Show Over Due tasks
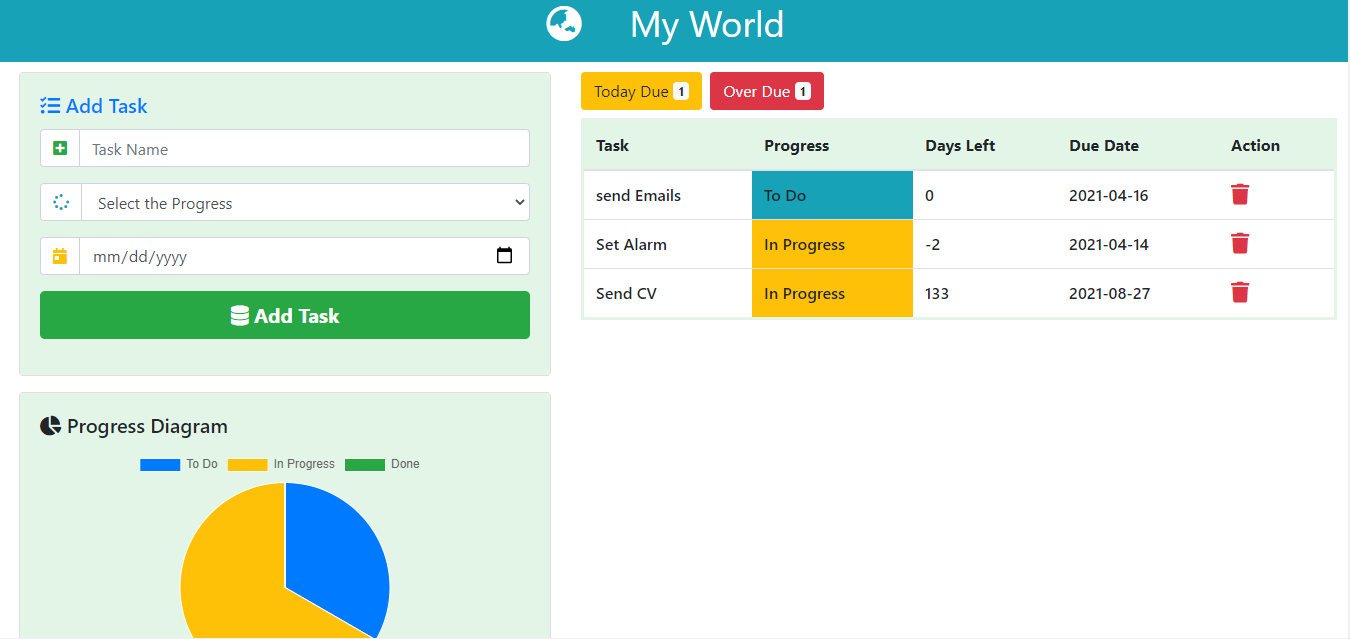 pyautogui.click(x=767, y=91)
